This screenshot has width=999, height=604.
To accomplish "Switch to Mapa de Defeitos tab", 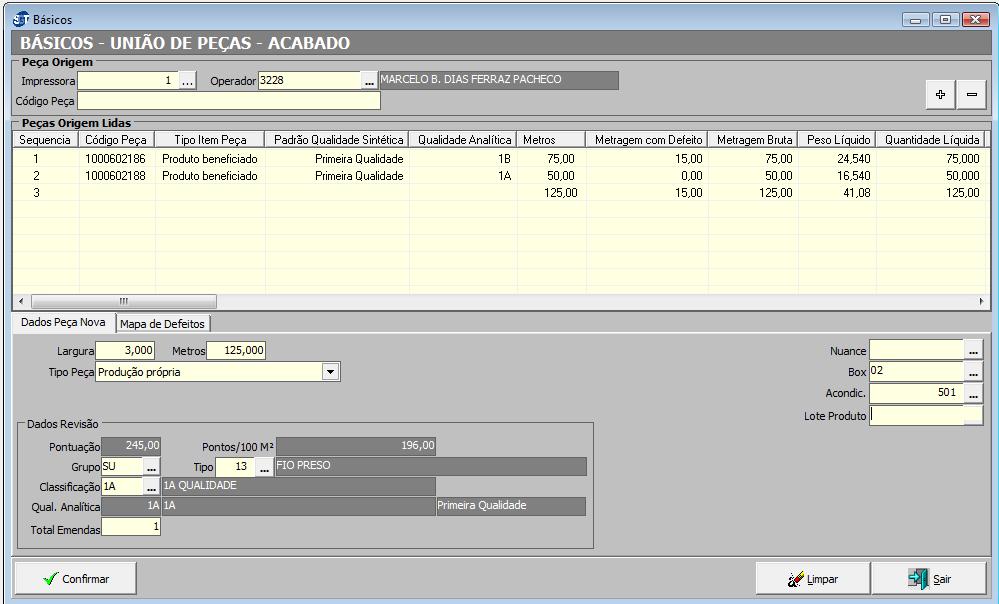I will coord(162,324).
